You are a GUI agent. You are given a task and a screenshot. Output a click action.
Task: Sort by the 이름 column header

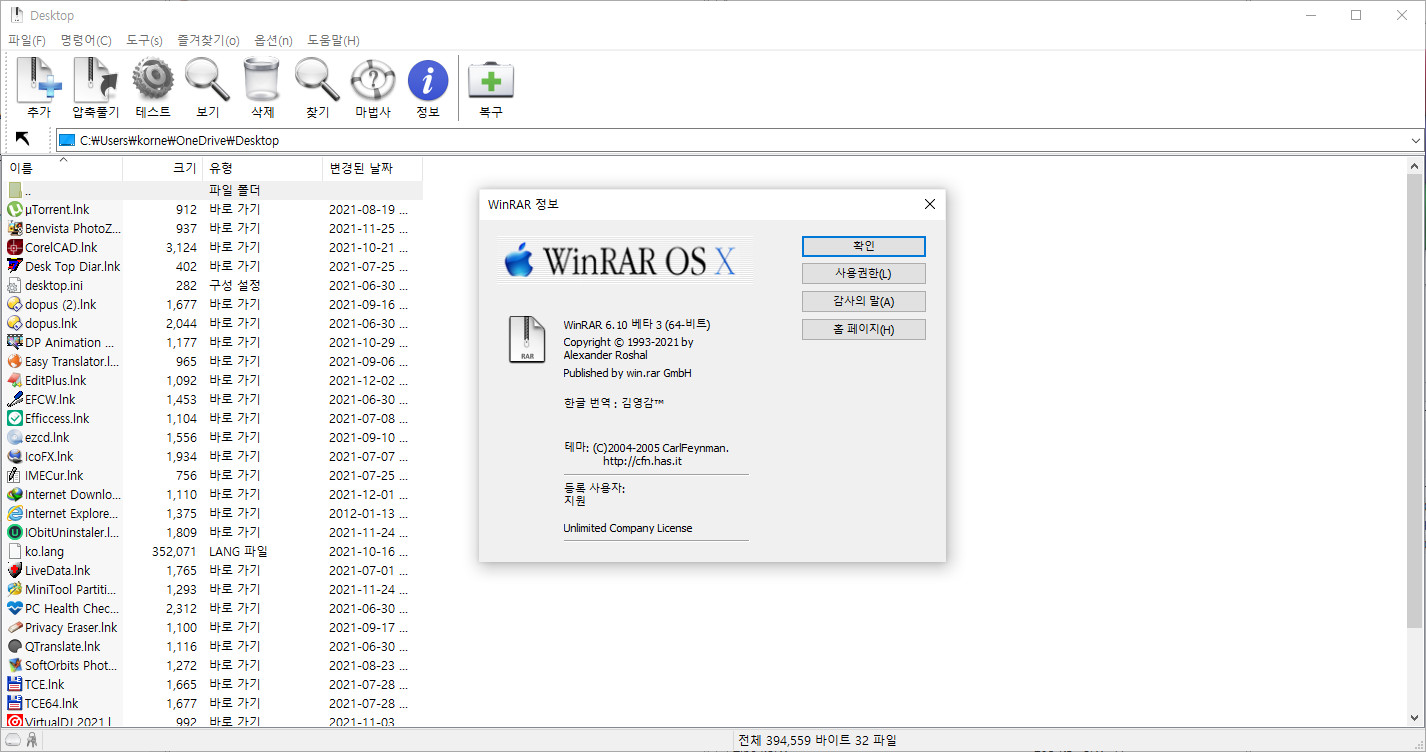[x=62, y=168]
